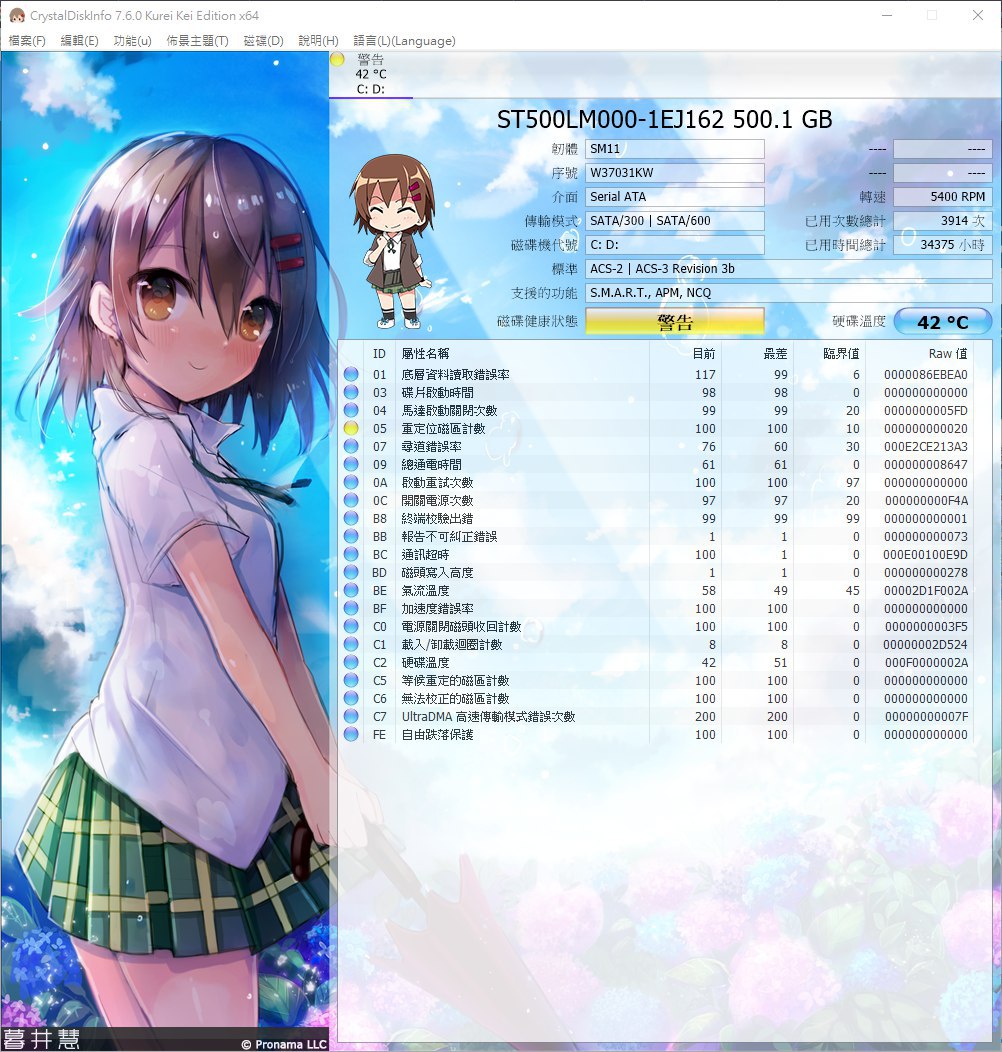1002x1052 pixels.
Task: Click the CrystalDiskInfo title bar app icon
Action: [x=16, y=15]
